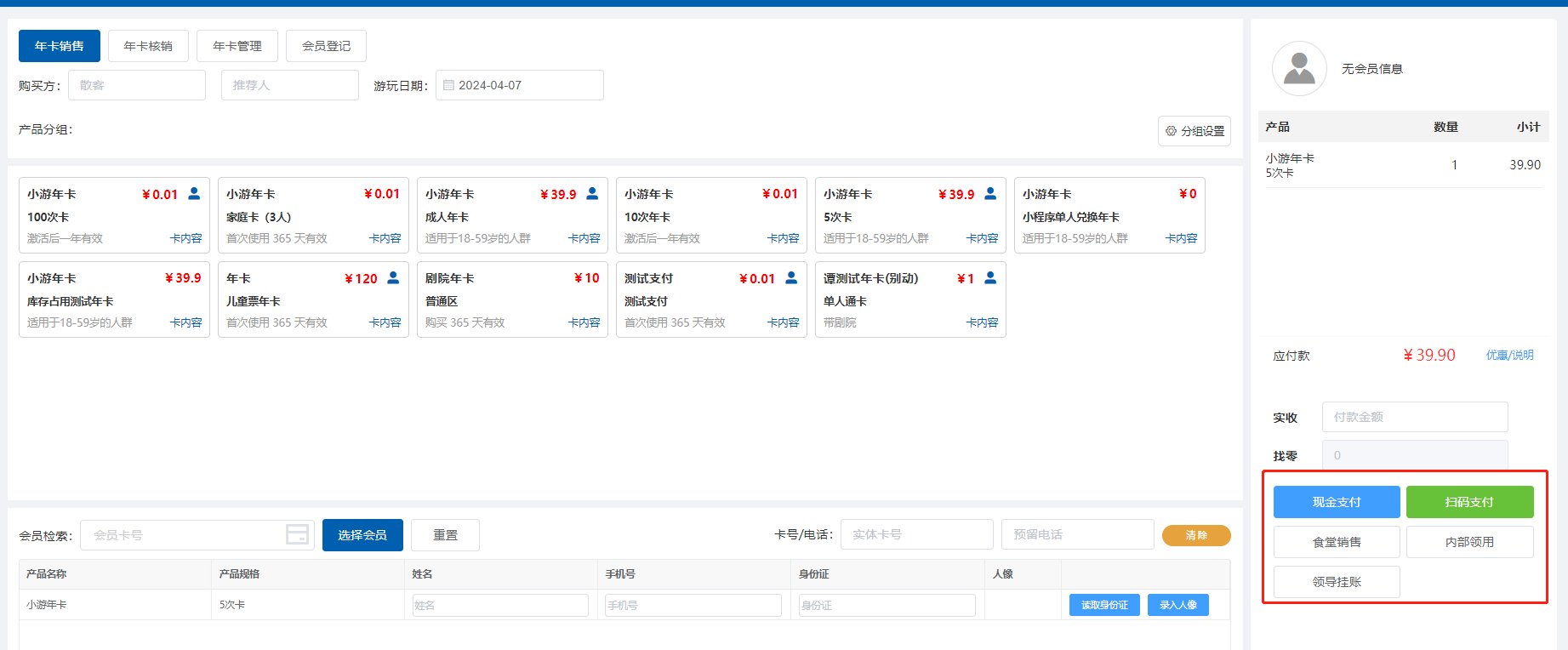Click the 现金支付 button
The image size is (1568, 650).
click(1336, 502)
